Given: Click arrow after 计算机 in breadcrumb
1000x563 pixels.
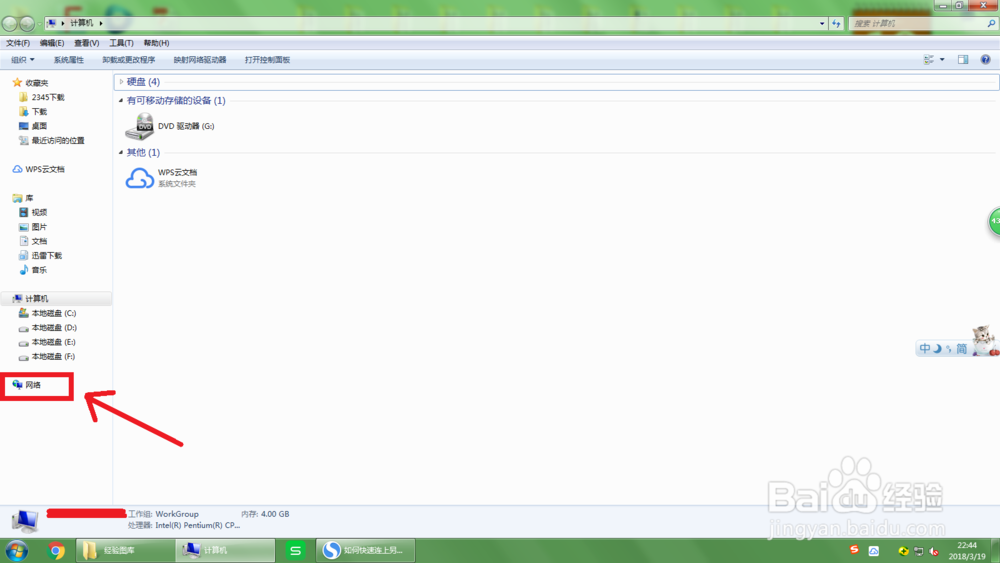Looking at the screenshot, I should coord(101,24).
